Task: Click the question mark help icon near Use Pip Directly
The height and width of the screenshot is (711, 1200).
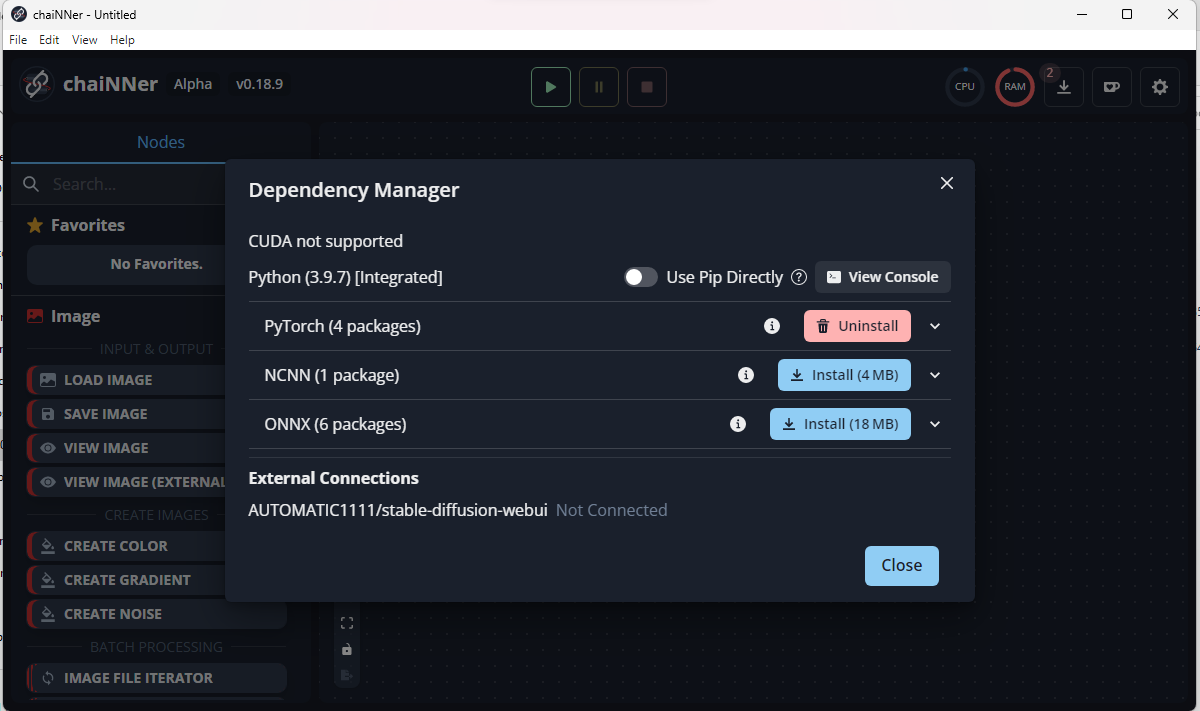Action: coord(799,277)
